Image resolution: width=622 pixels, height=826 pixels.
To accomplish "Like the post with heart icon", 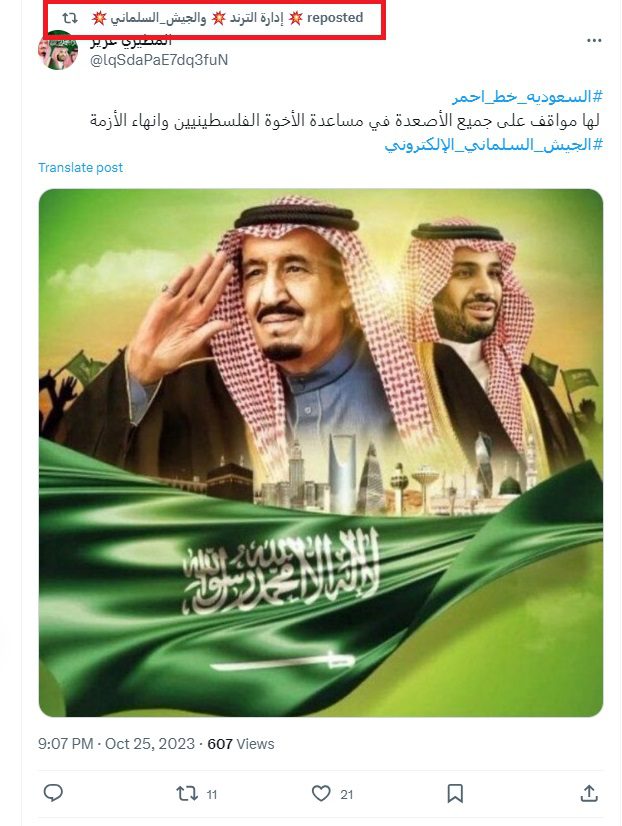I will (321, 793).
